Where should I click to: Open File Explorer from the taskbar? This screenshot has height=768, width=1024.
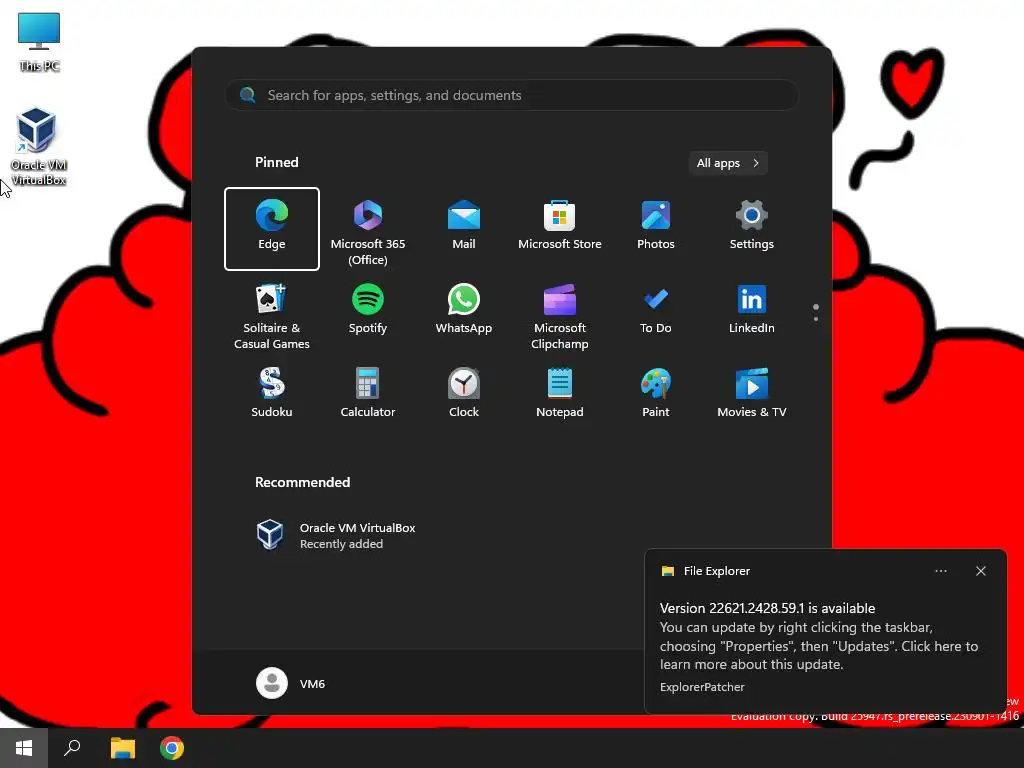click(122, 748)
